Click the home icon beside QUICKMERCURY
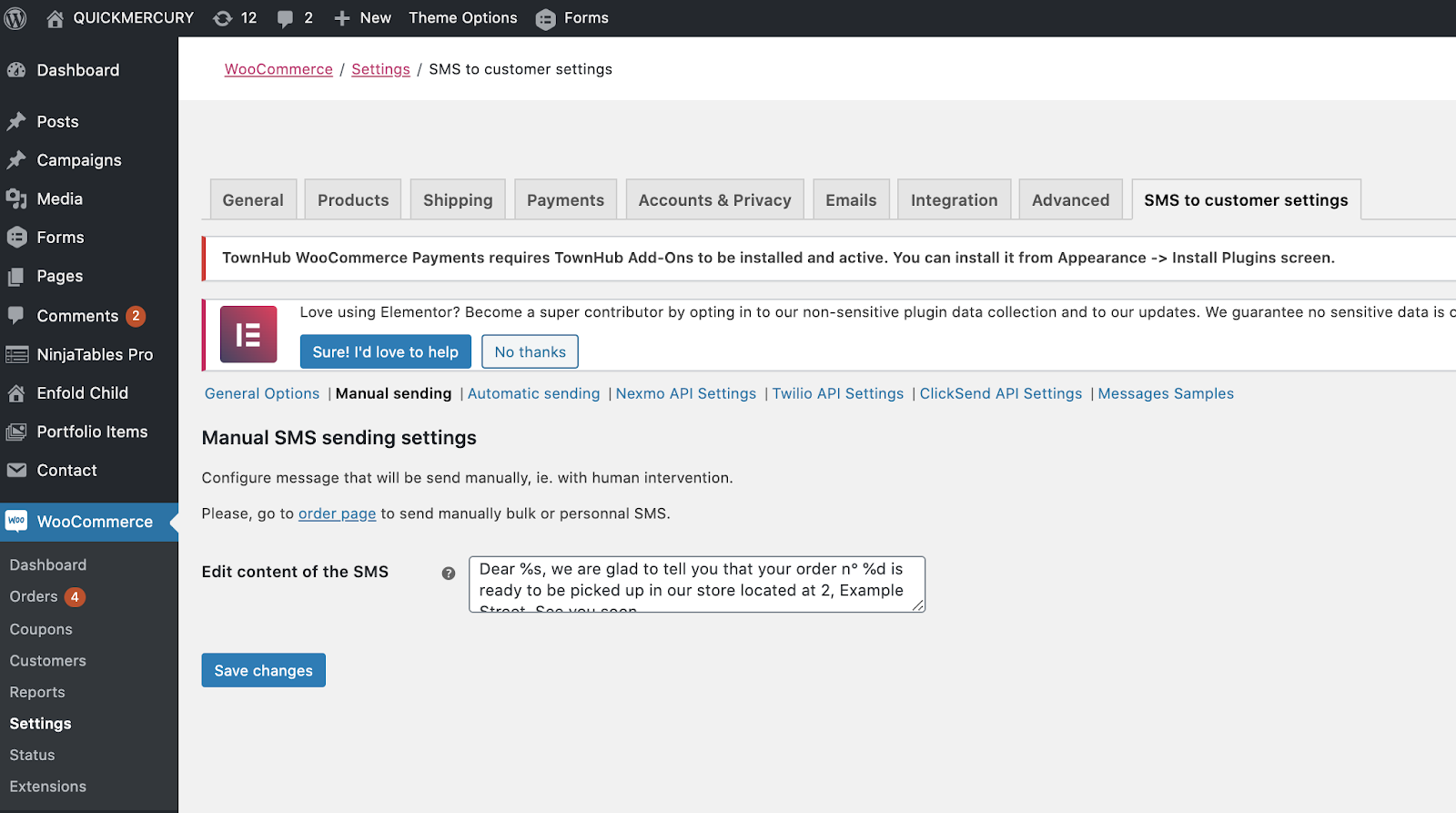The width and height of the screenshot is (1456, 813). [x=55, y=18]
